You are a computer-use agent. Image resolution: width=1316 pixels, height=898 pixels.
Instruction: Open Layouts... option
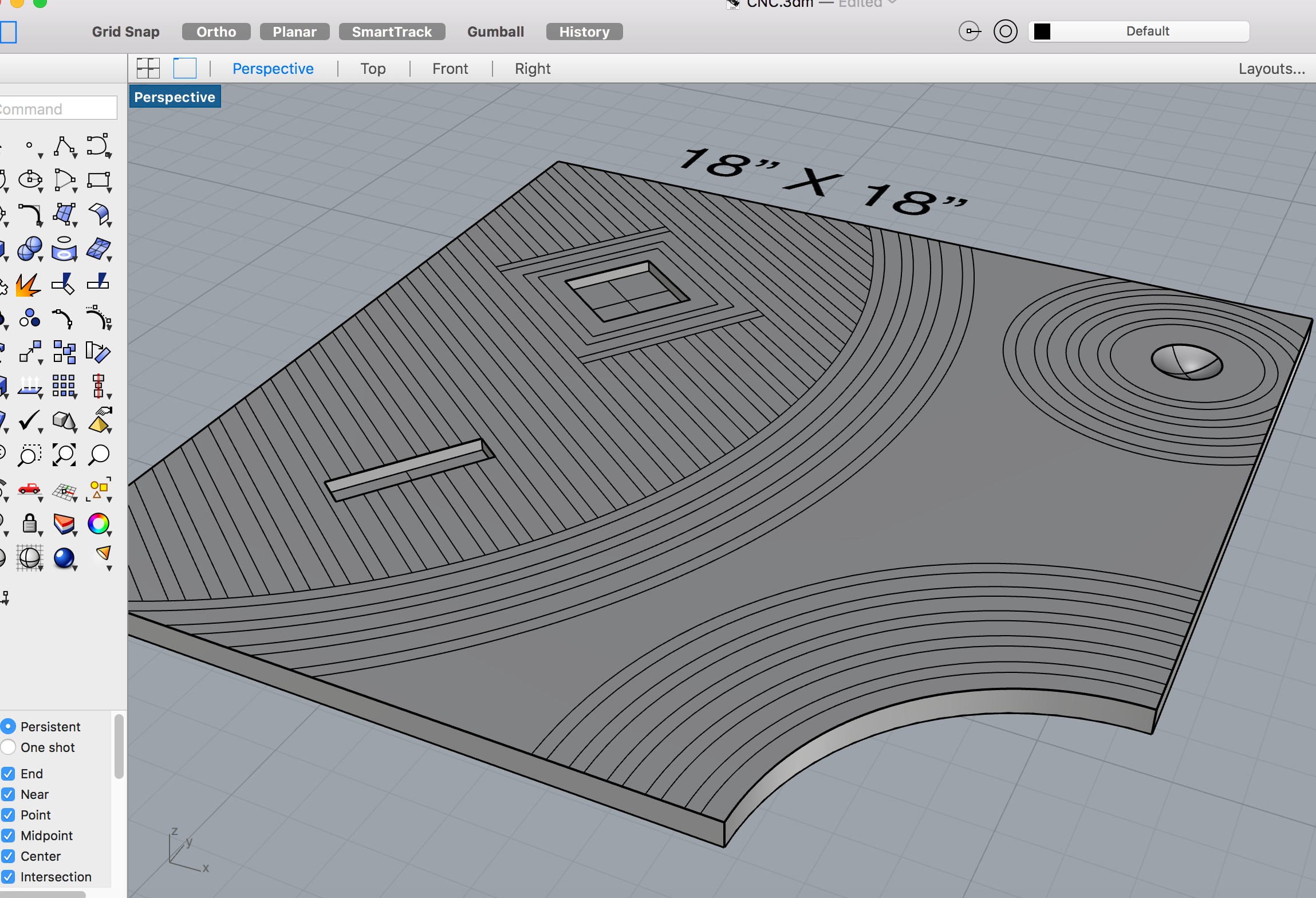pos(1271,69)
